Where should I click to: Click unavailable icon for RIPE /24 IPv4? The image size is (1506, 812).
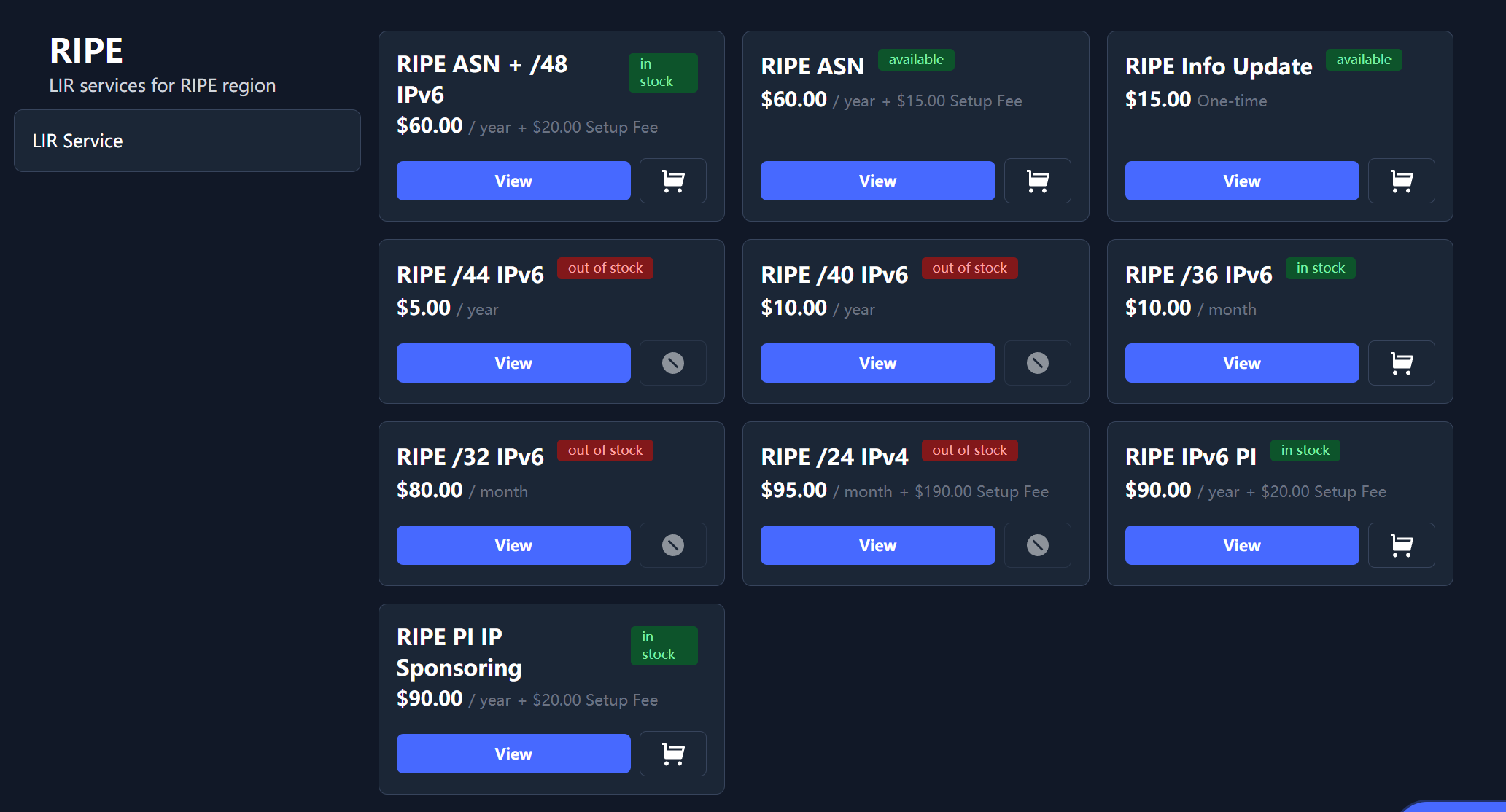pos(1037,545)
